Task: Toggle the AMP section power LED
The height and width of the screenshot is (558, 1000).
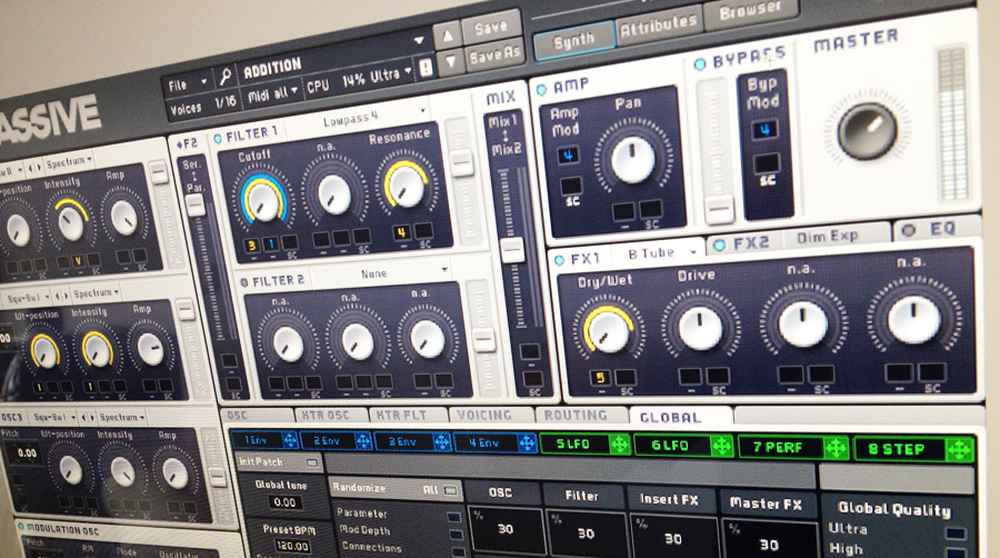Action: tap(541, 90)
